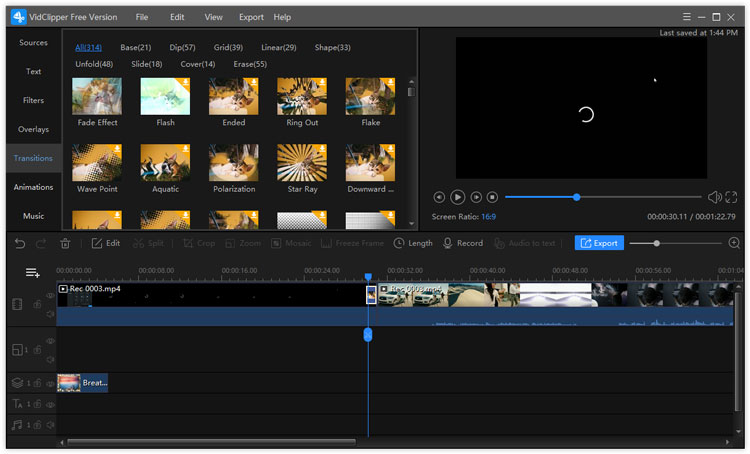The width and height of the screenshot is (750, 454).
Task: Toggle lock on the text track
Action: tap(37, 404)
